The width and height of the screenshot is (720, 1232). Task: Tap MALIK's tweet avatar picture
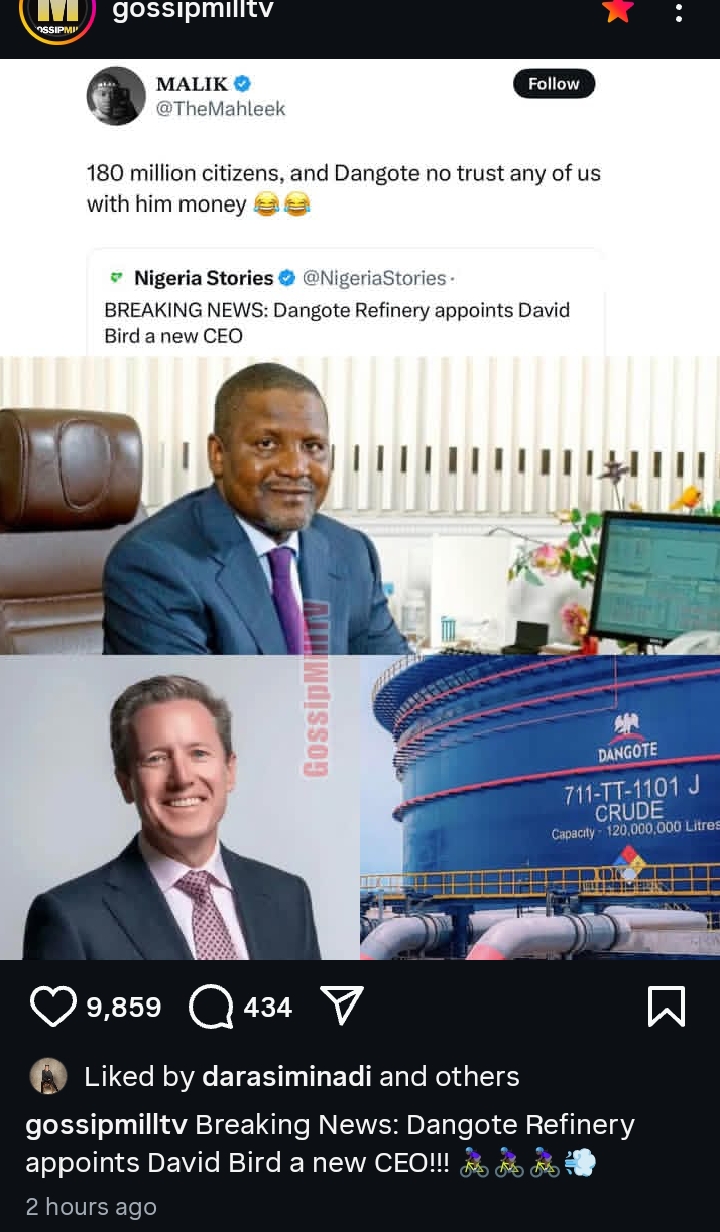[x=116, y=96]
